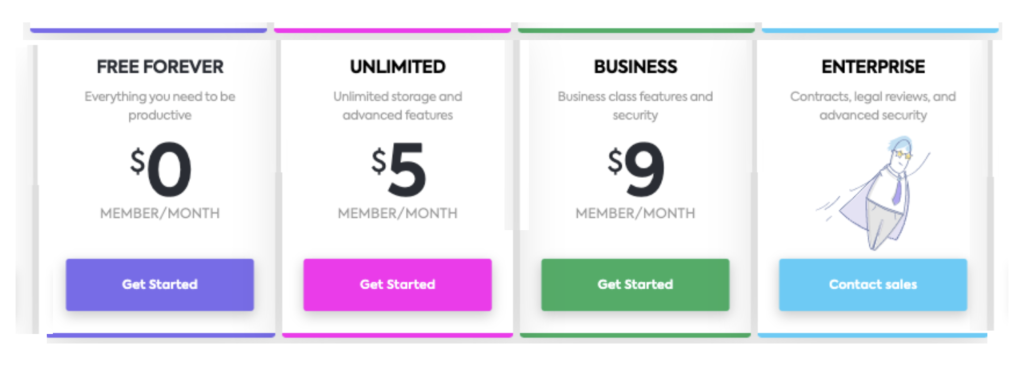The width and height of the screenshot is (1024, 372).
Task: Click 'Contracts, legal reviews, and advanced security' text
Action: coord(873,106)
